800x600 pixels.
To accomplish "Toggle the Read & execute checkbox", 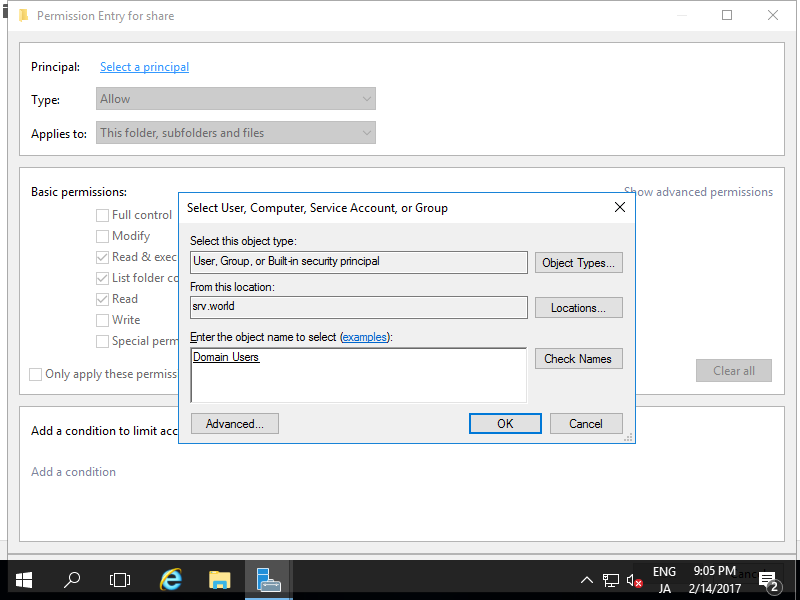I will [x=103, y=257].
